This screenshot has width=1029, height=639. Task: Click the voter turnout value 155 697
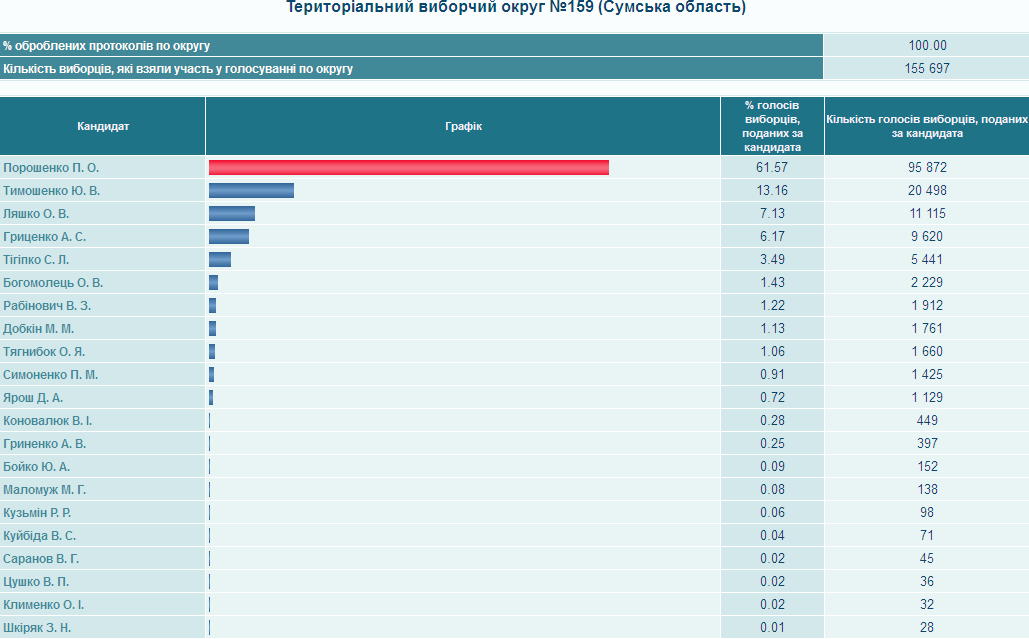tap(926, 69)
